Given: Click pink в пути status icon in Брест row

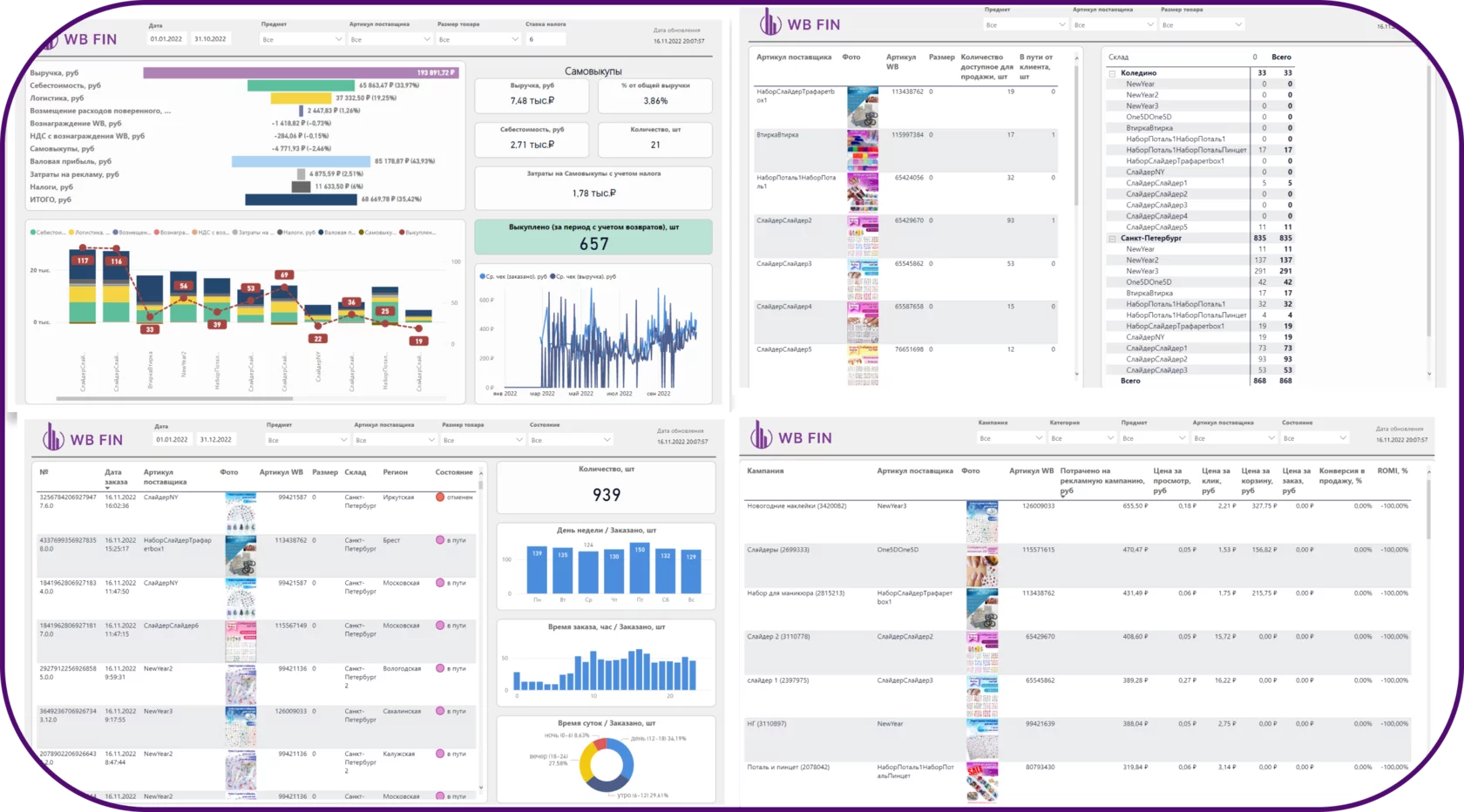Looking at the screenshot, I should coord(440,540).
